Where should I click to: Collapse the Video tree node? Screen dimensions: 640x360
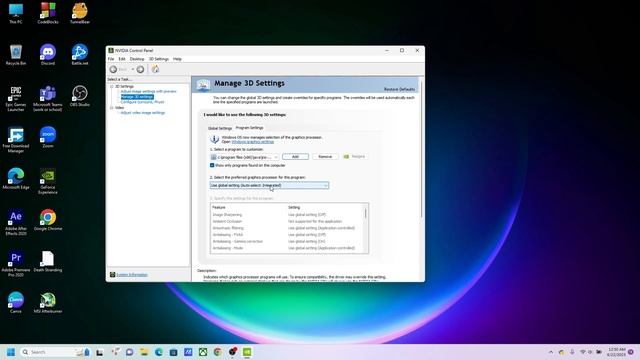click(111, 108)
